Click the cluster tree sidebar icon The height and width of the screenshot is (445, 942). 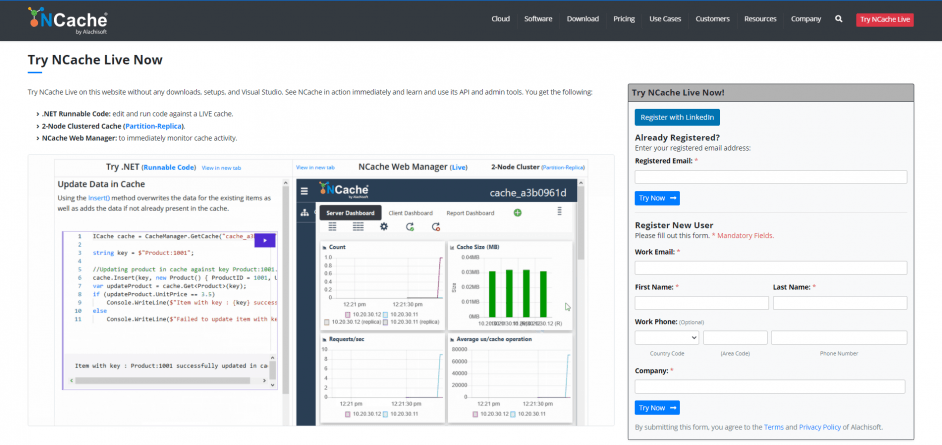304,213
